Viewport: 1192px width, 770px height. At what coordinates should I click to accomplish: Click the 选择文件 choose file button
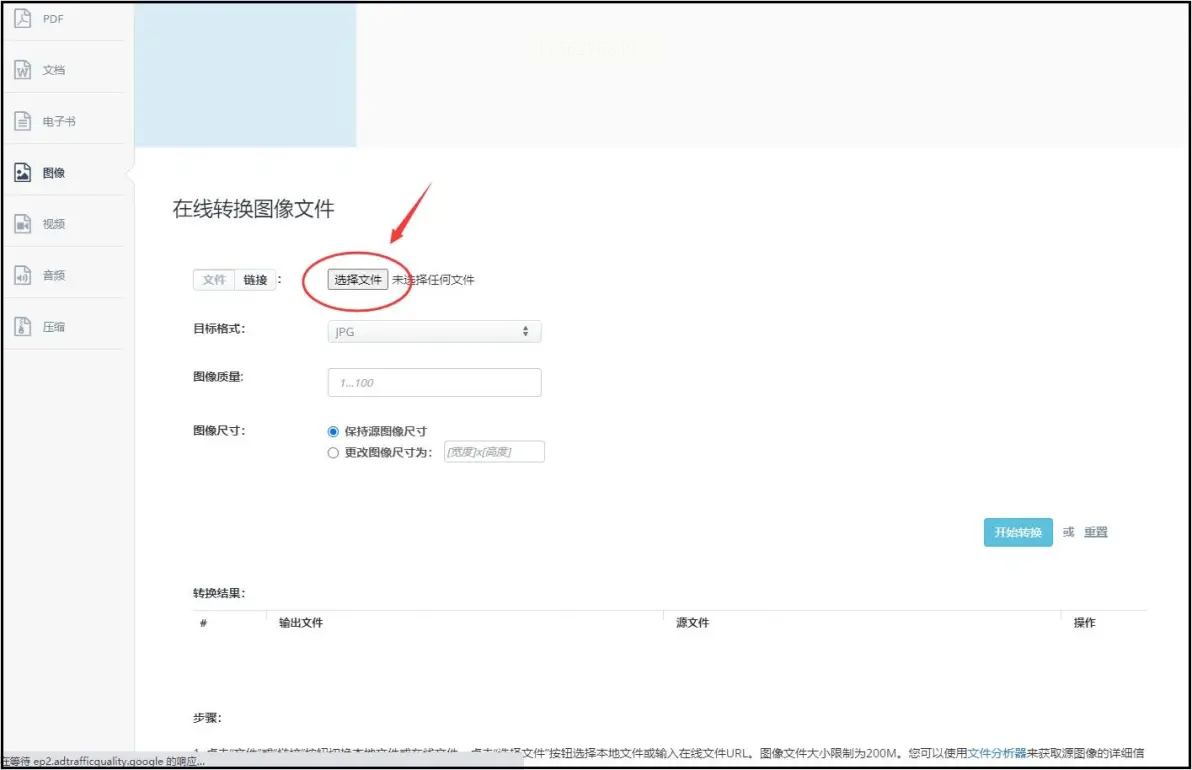point(358,280)
